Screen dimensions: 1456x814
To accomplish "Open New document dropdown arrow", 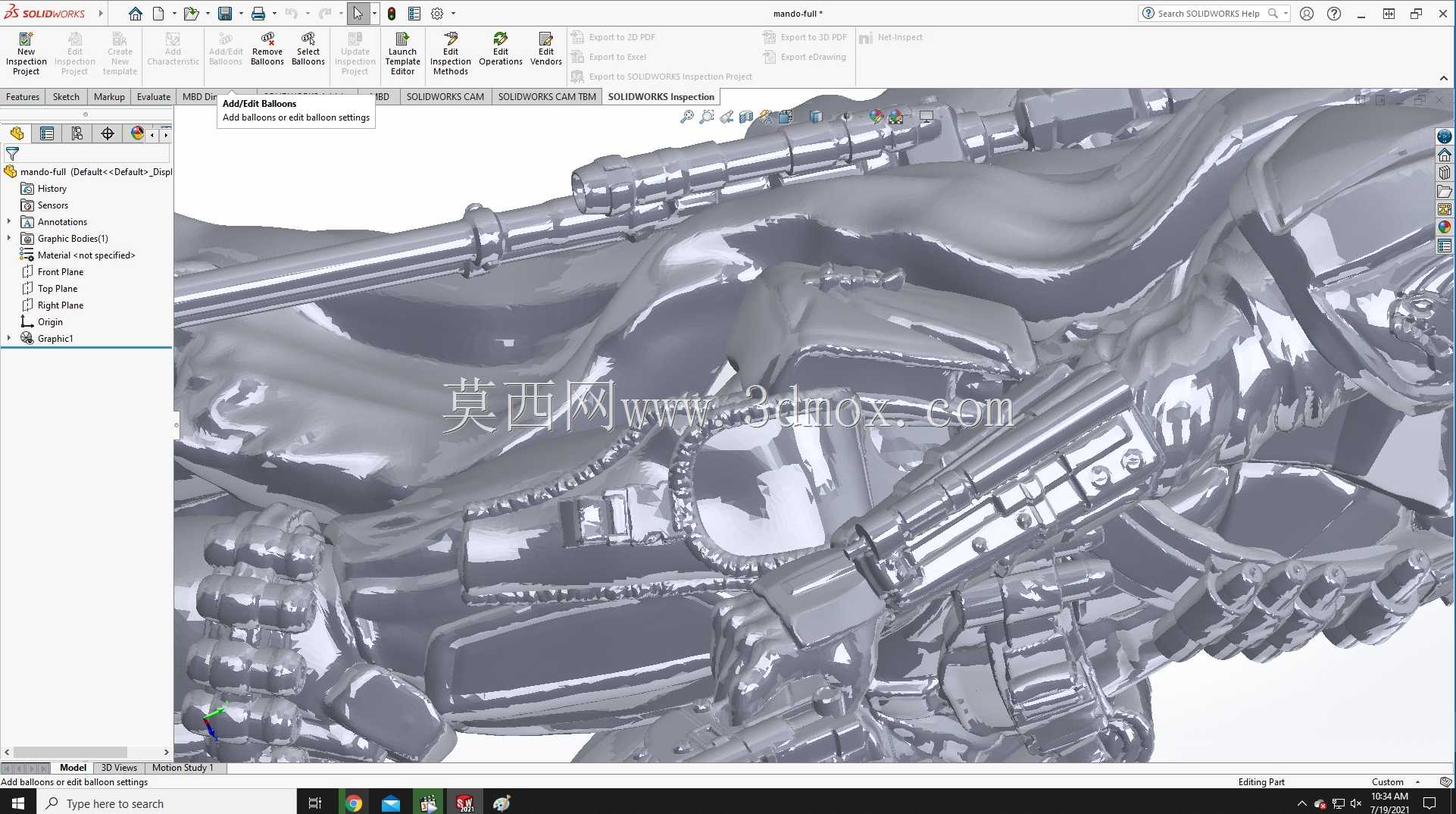I will pyautogui.click(x=174, y=14).
